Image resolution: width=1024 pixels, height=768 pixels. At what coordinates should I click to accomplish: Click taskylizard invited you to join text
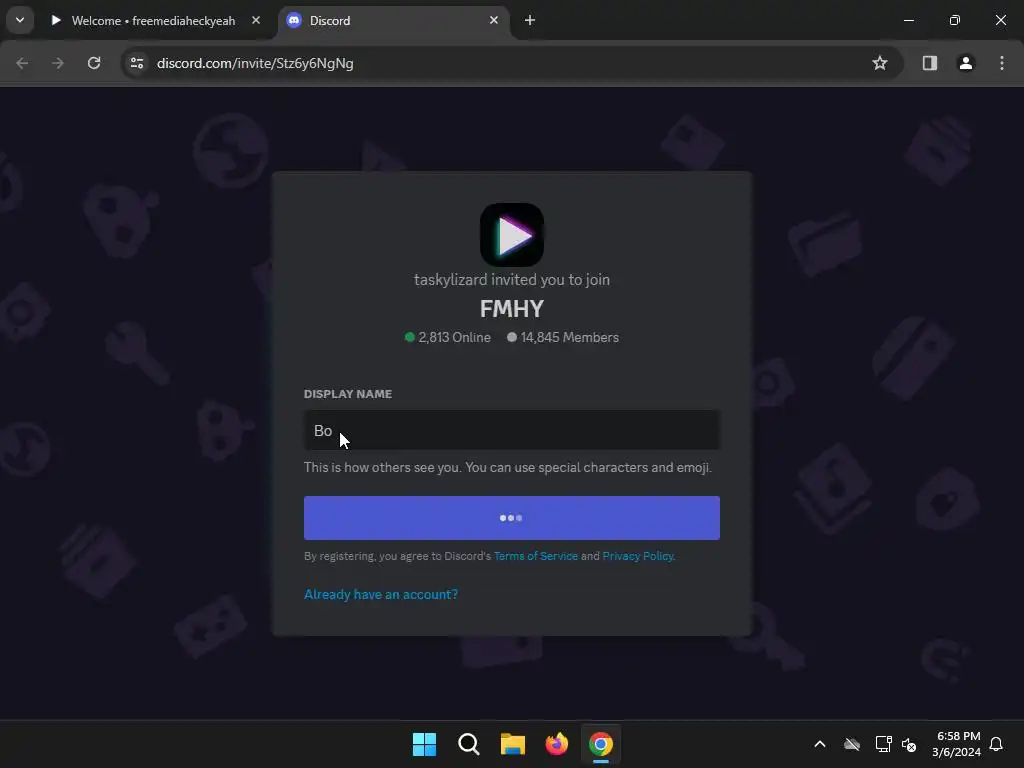(x=512, y=280)
